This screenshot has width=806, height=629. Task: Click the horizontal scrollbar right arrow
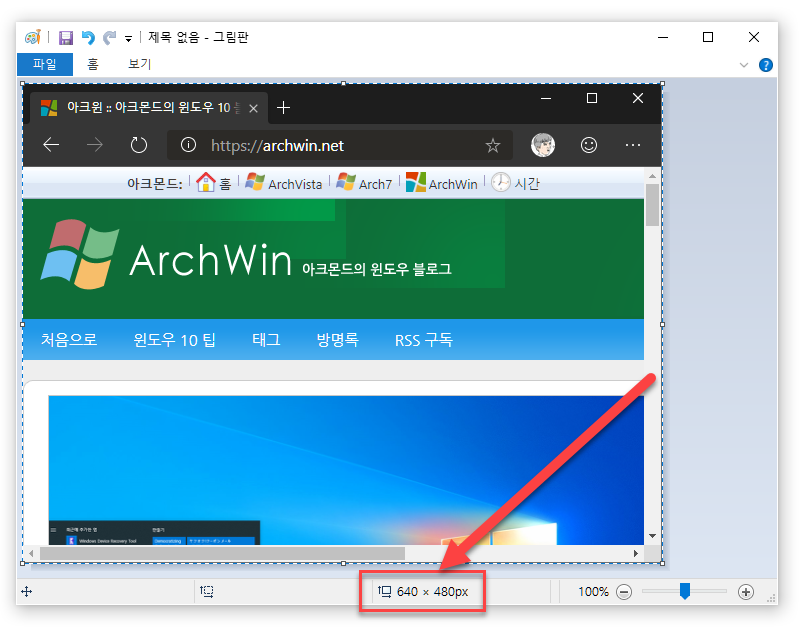(x=636, y=553)
